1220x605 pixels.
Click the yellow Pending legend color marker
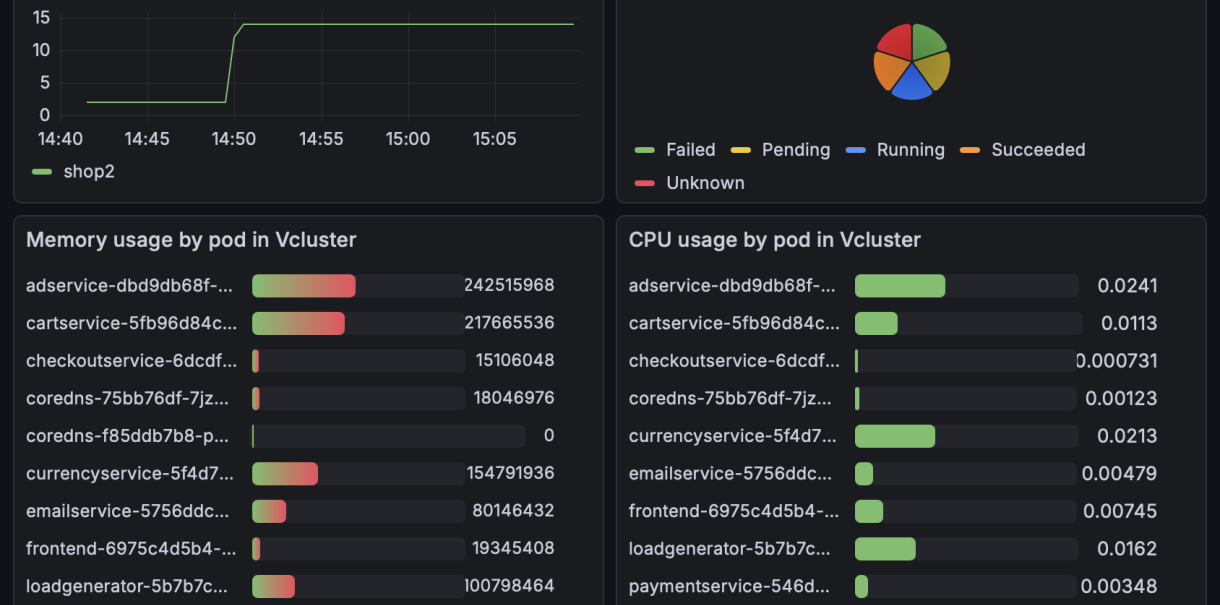(741, 151)
